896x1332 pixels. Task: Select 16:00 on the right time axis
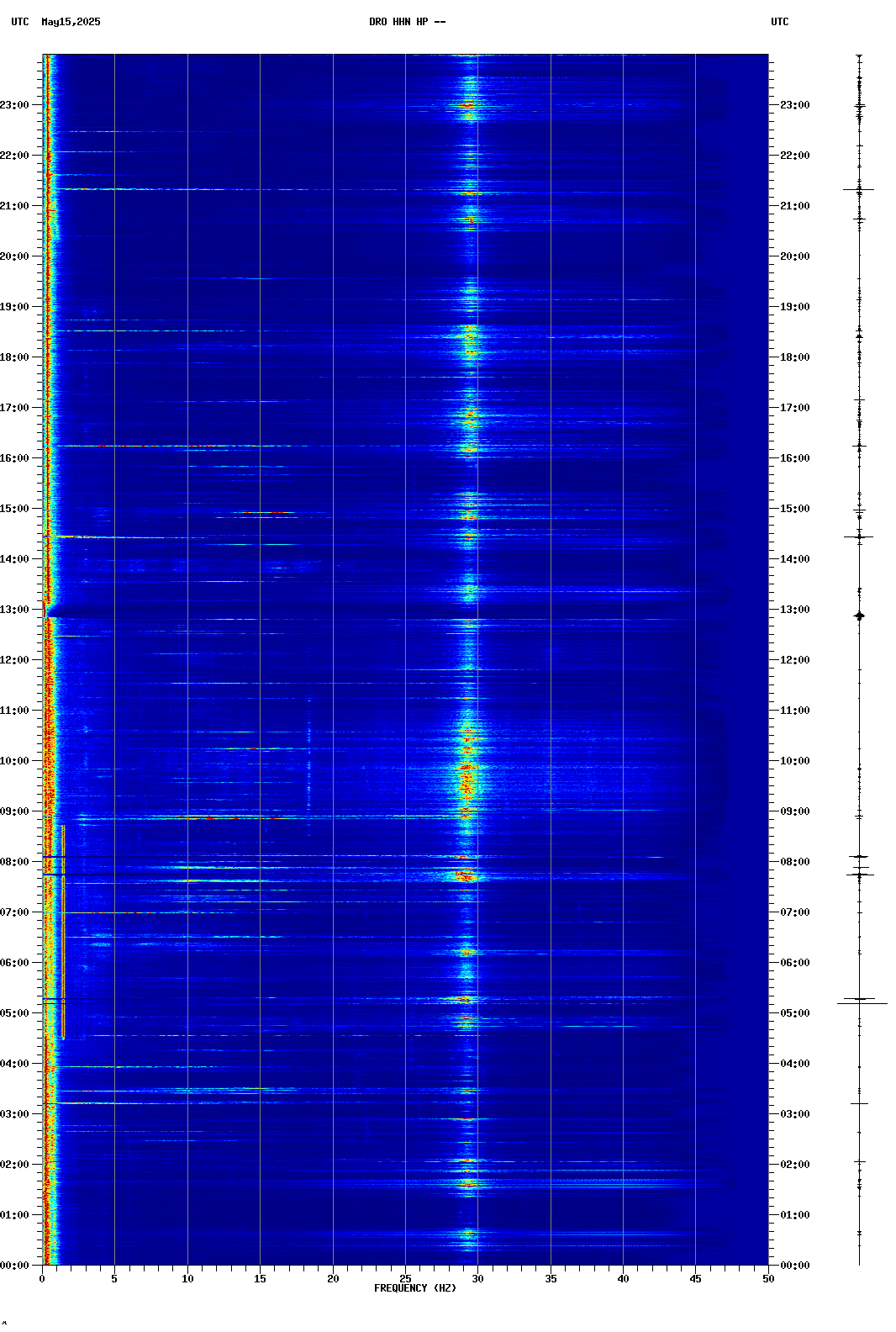(795, 458)
